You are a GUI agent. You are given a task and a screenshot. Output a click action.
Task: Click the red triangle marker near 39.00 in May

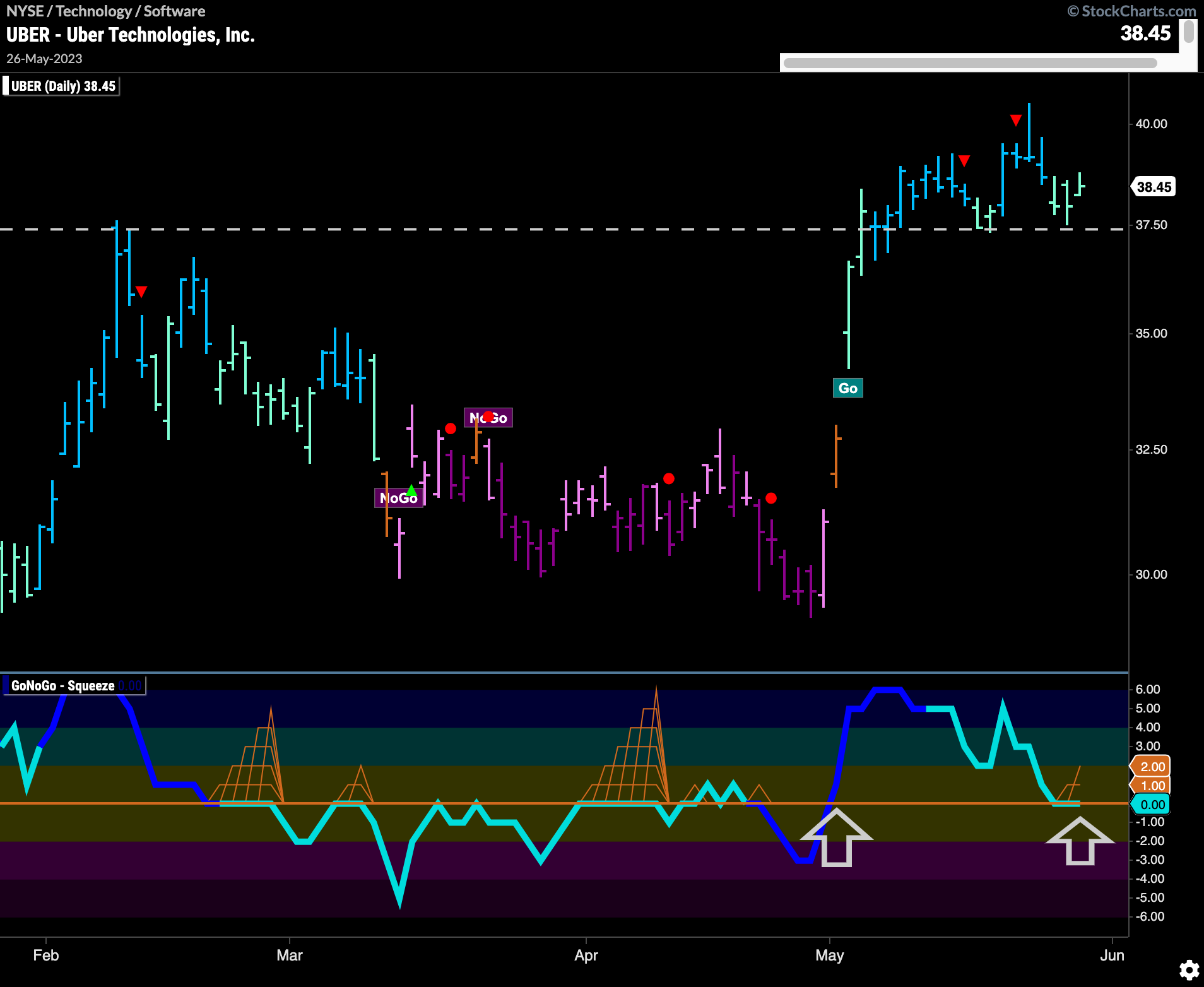coord(964,161)
